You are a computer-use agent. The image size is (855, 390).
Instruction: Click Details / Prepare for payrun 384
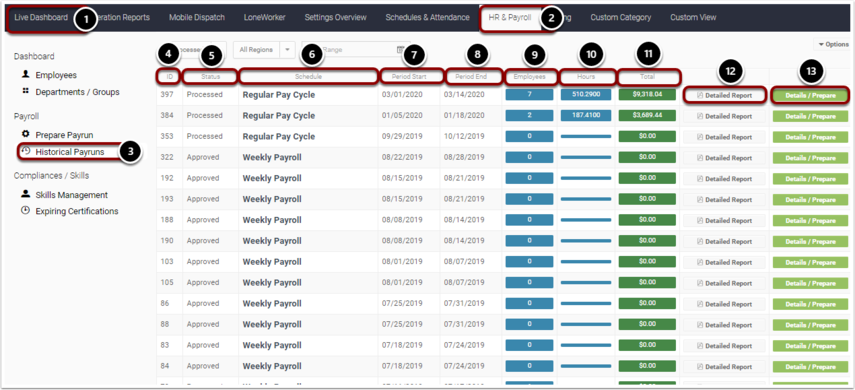click(x=810, y=116)
